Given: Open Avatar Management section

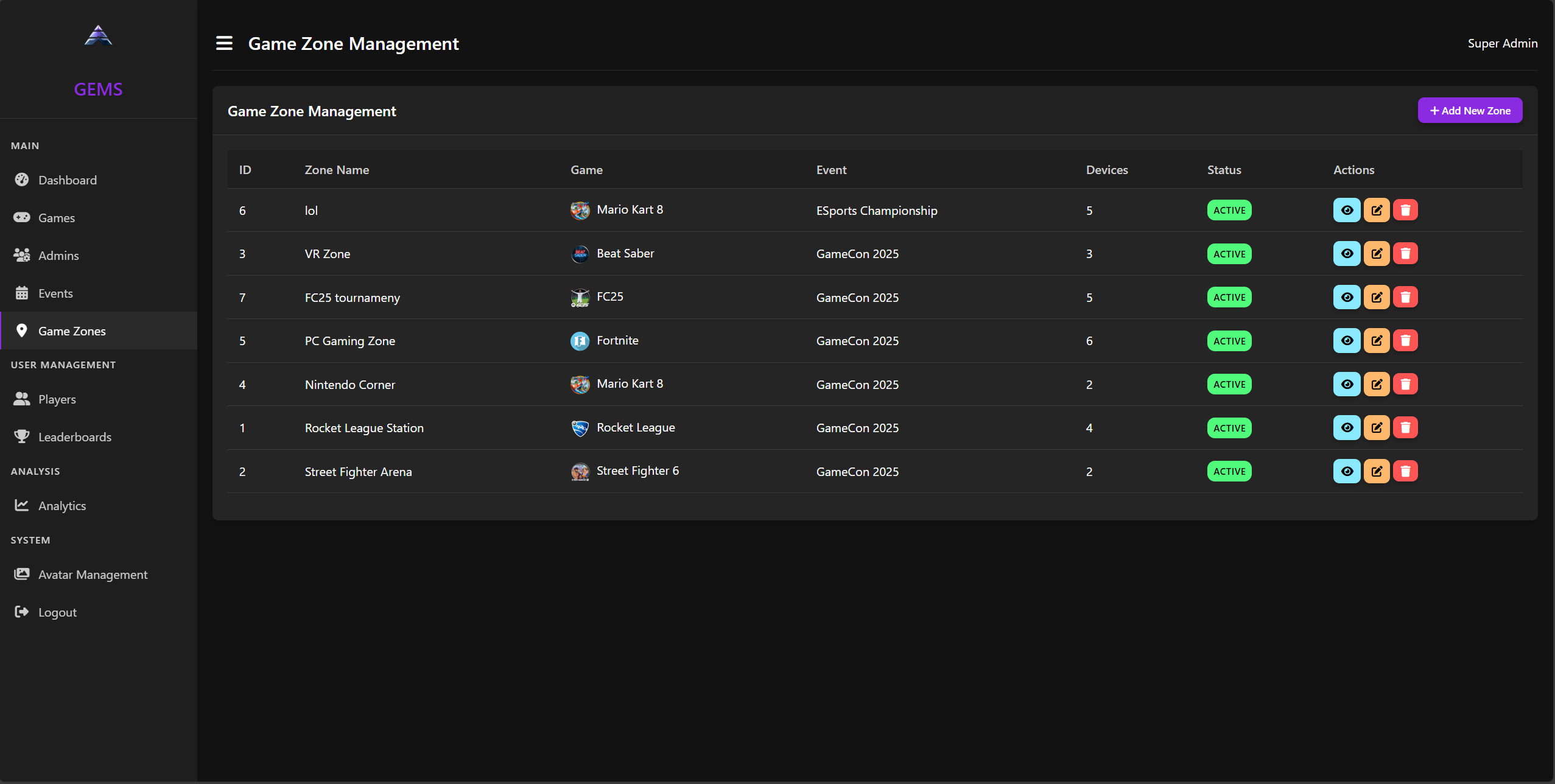Looking at the screenshot, I should pyautogui.click(x=93, y=575).
